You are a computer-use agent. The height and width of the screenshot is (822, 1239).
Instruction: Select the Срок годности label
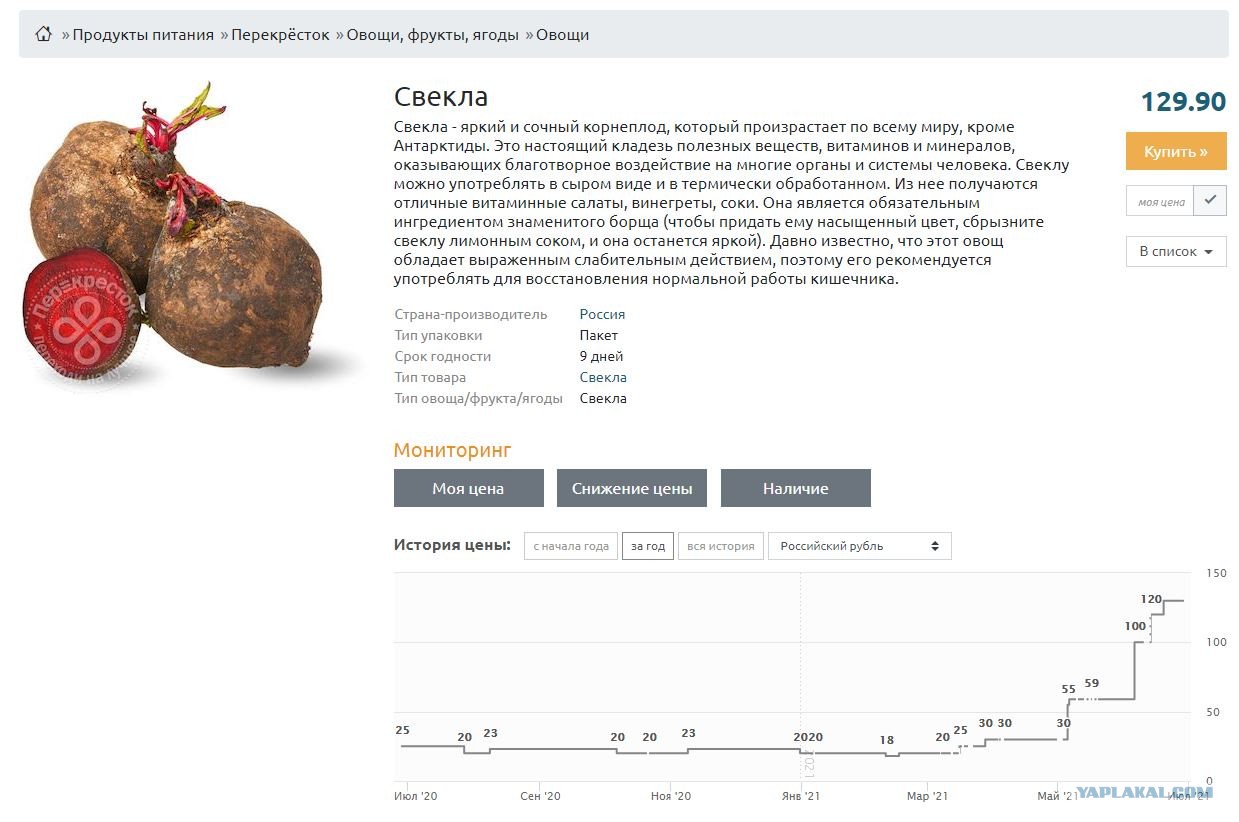pyautogui.click(x=442, y=356)
